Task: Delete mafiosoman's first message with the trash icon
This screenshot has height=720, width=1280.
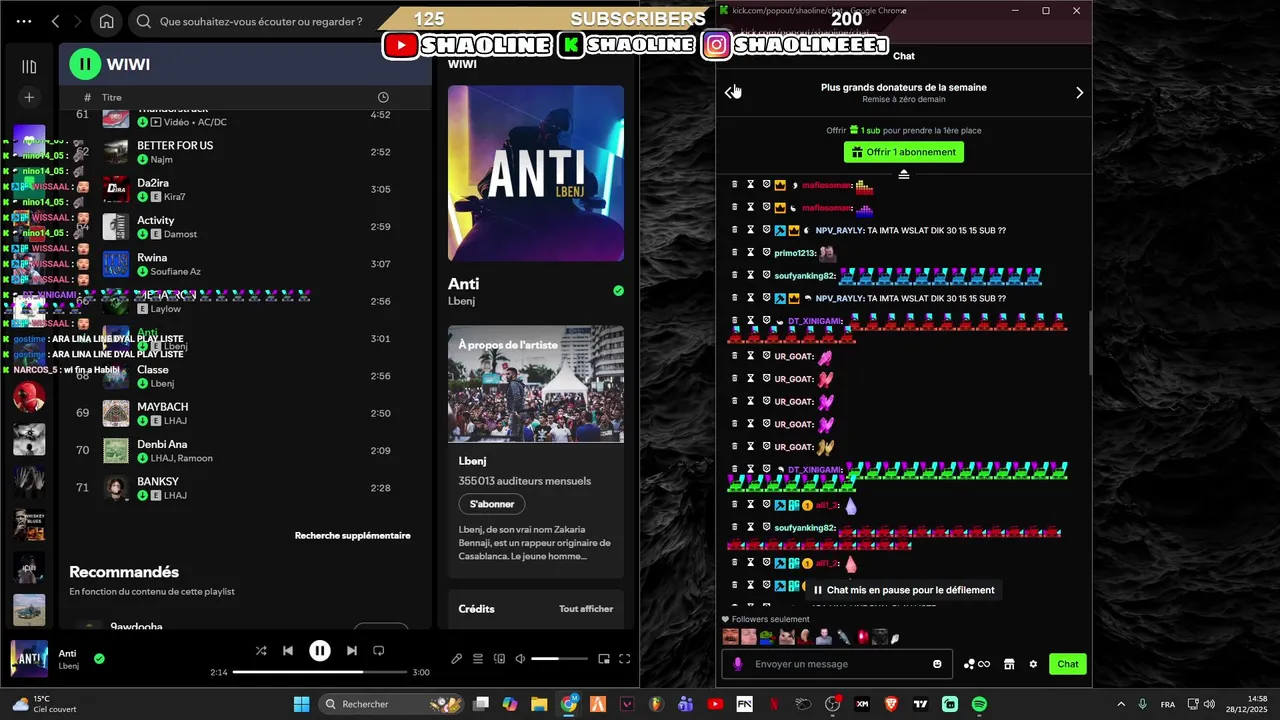Action: 735,185
